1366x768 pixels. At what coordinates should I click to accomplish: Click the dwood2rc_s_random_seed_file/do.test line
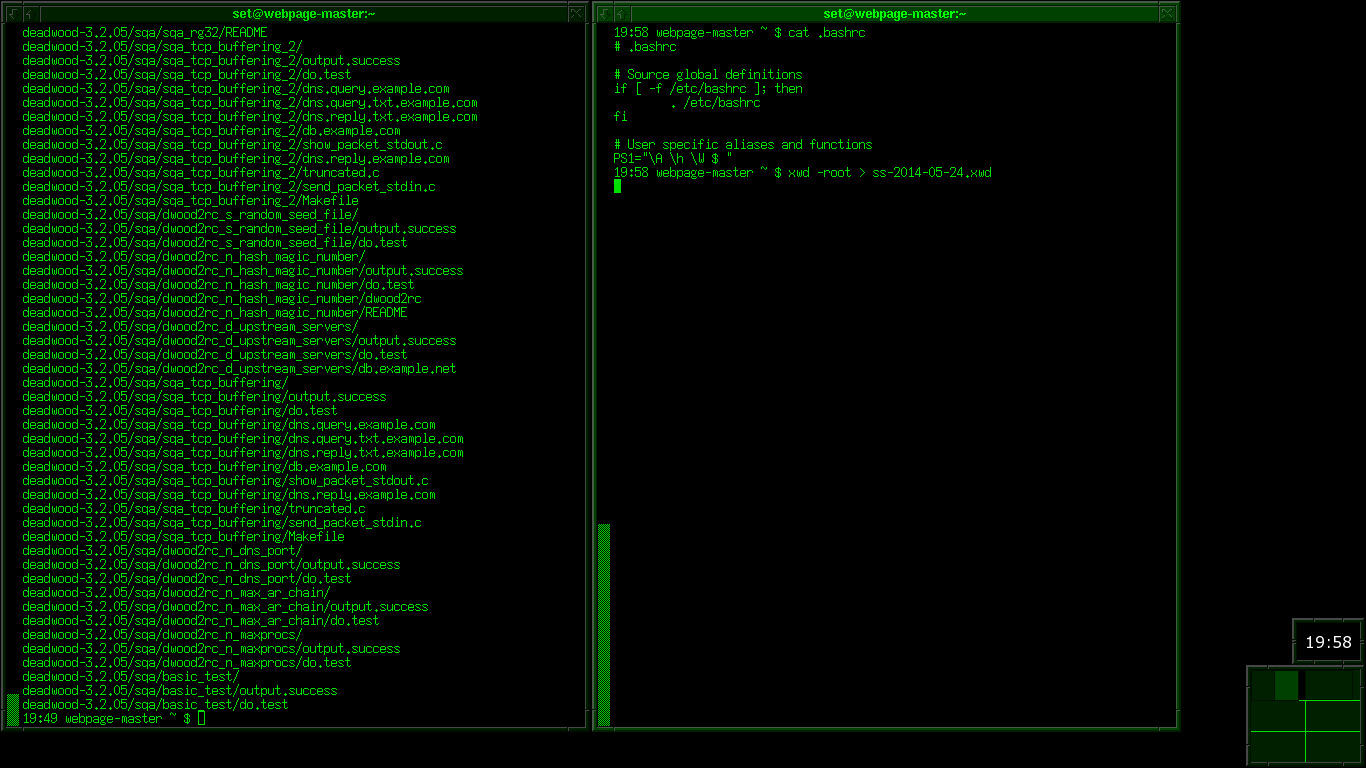[215, 242]
